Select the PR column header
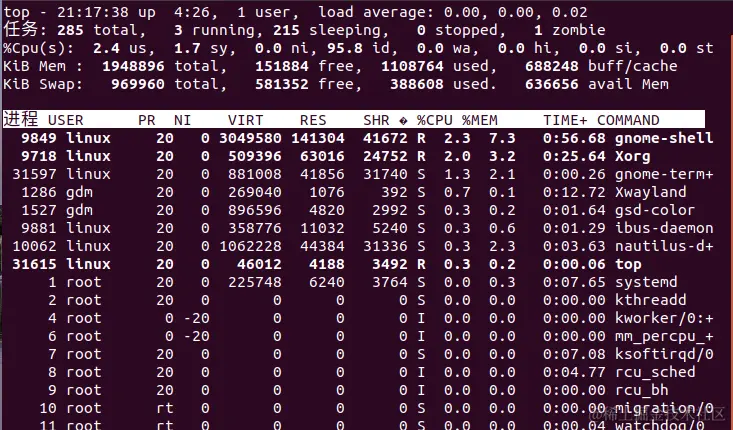Viewport: 733px width, 430px height. (x=147, y=120)
